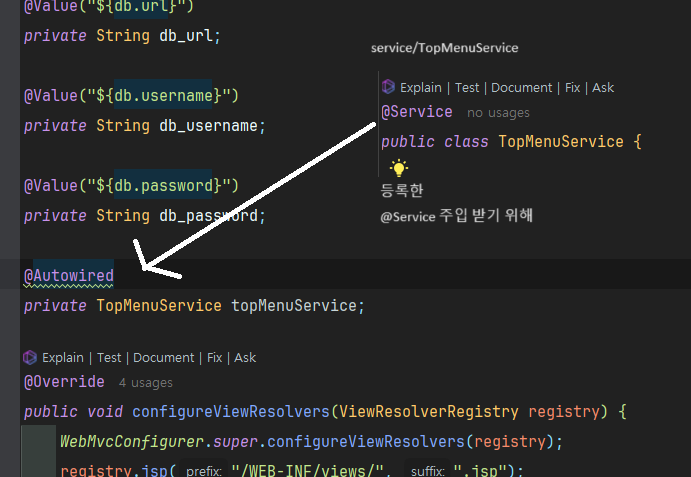Click the @Autowired annotation
The image size is (691, 477).
click(69, 276)
